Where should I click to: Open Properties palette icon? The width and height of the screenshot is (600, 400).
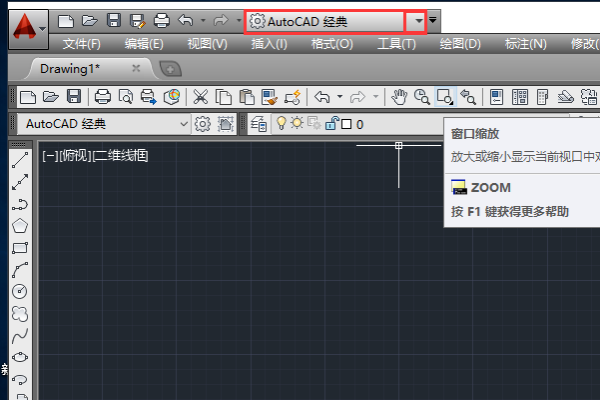[x=496, y=97]
